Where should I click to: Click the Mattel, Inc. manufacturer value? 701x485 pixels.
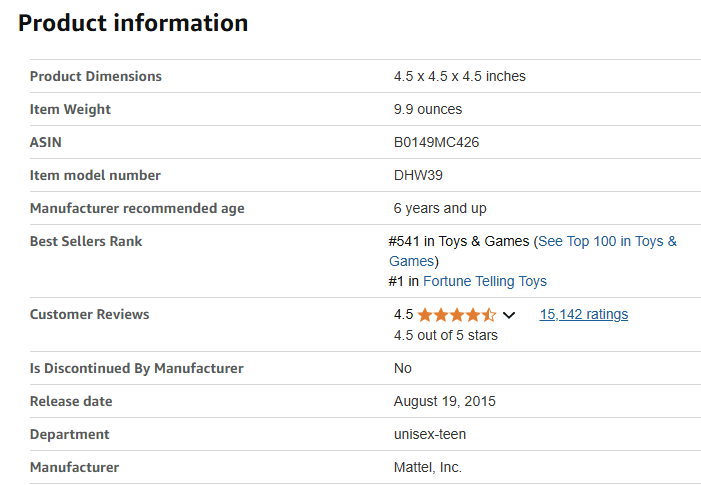[x=428, y=467]
